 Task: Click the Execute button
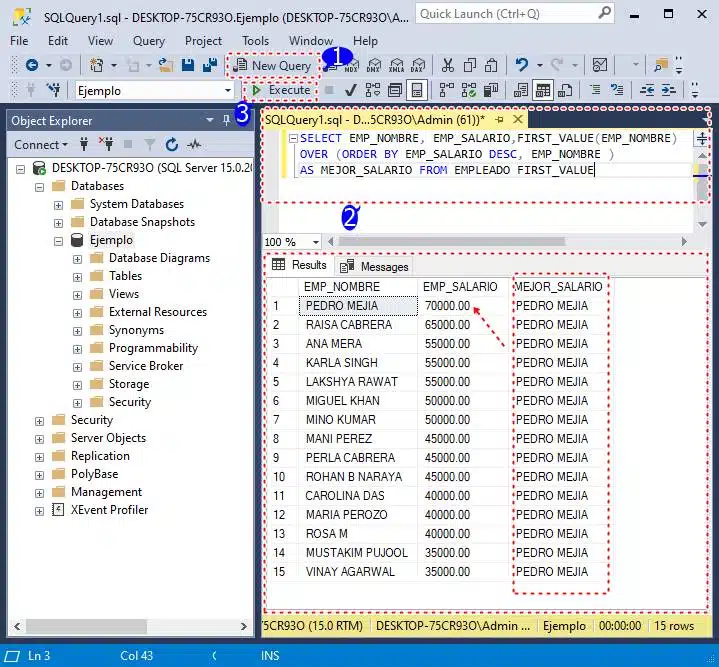coord(282,90)
